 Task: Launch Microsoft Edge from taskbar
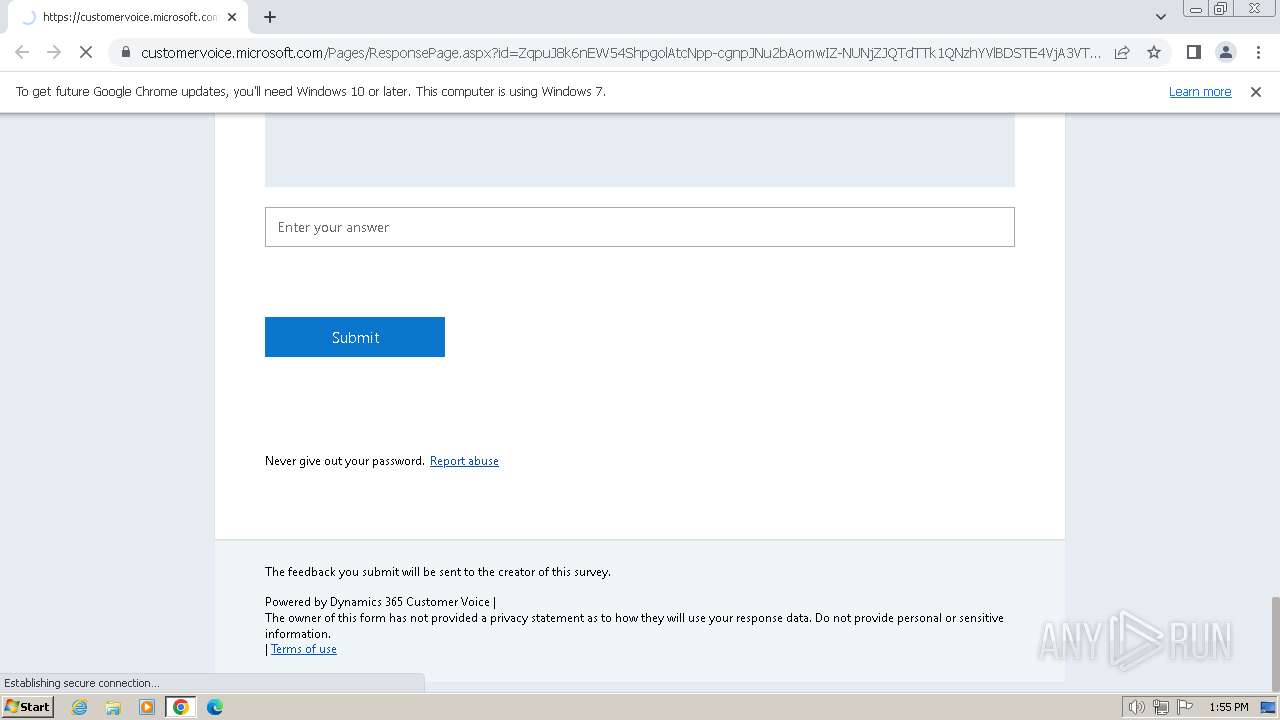(x=215, y=707)
